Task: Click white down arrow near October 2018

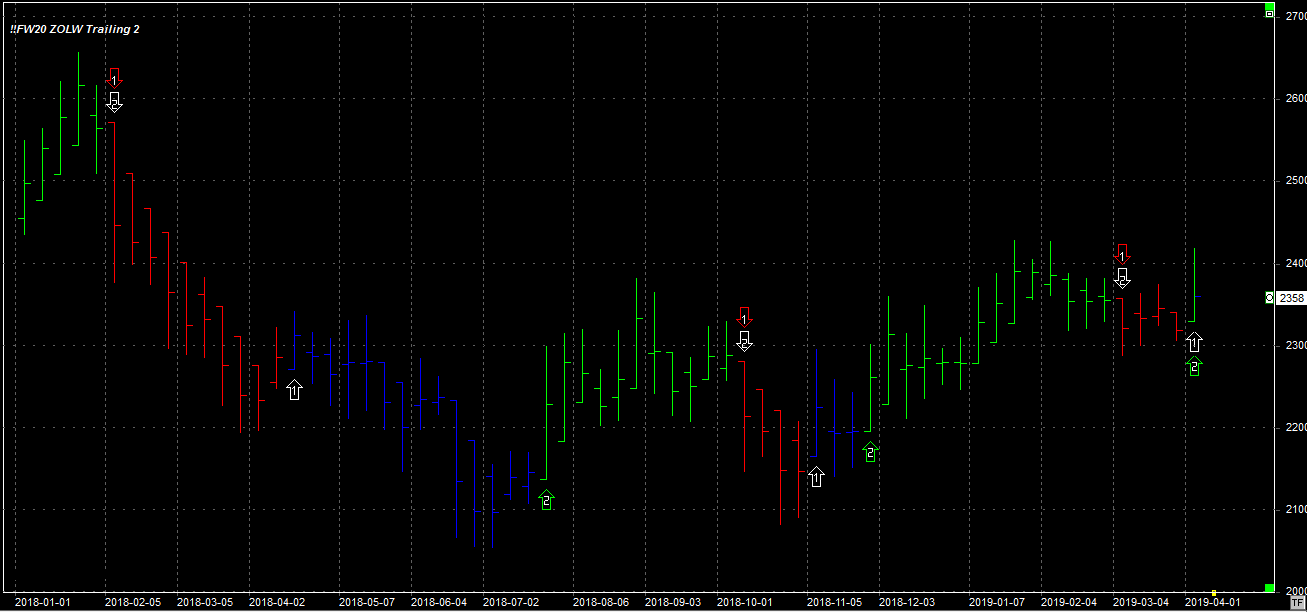Action: point(744,340)
